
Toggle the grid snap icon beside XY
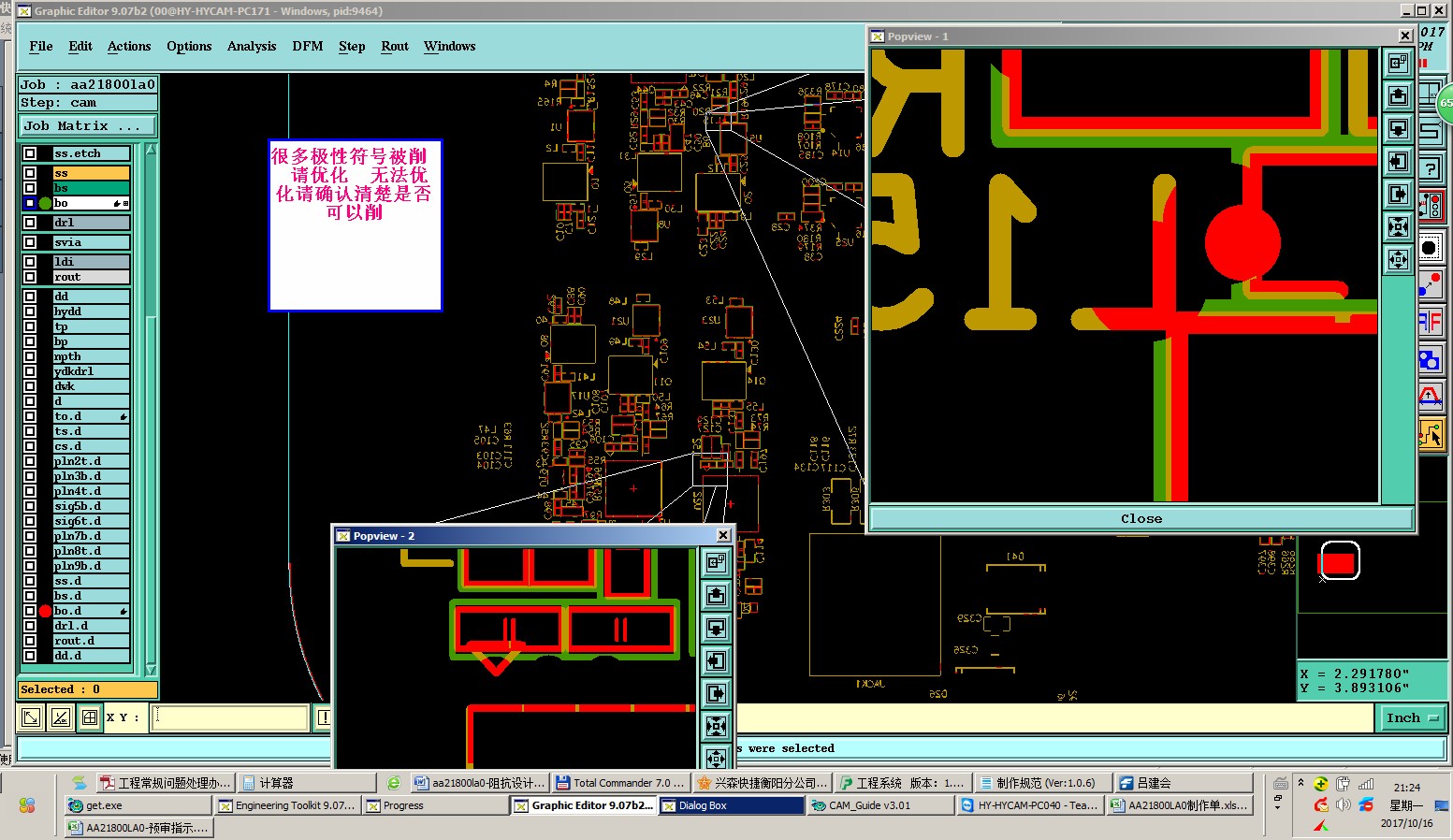click(x=90, y=717)
